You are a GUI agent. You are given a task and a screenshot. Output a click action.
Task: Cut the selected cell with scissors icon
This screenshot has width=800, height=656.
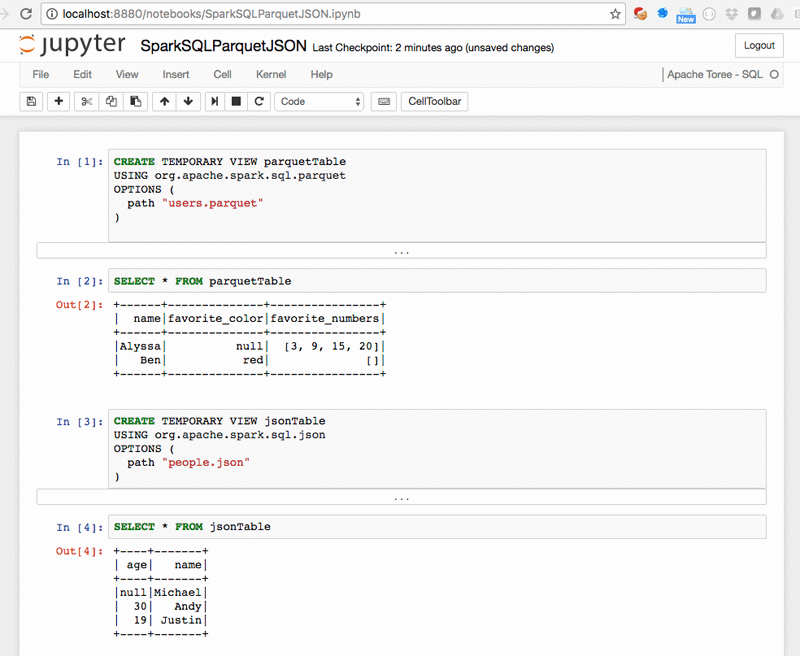click(87, 101)
